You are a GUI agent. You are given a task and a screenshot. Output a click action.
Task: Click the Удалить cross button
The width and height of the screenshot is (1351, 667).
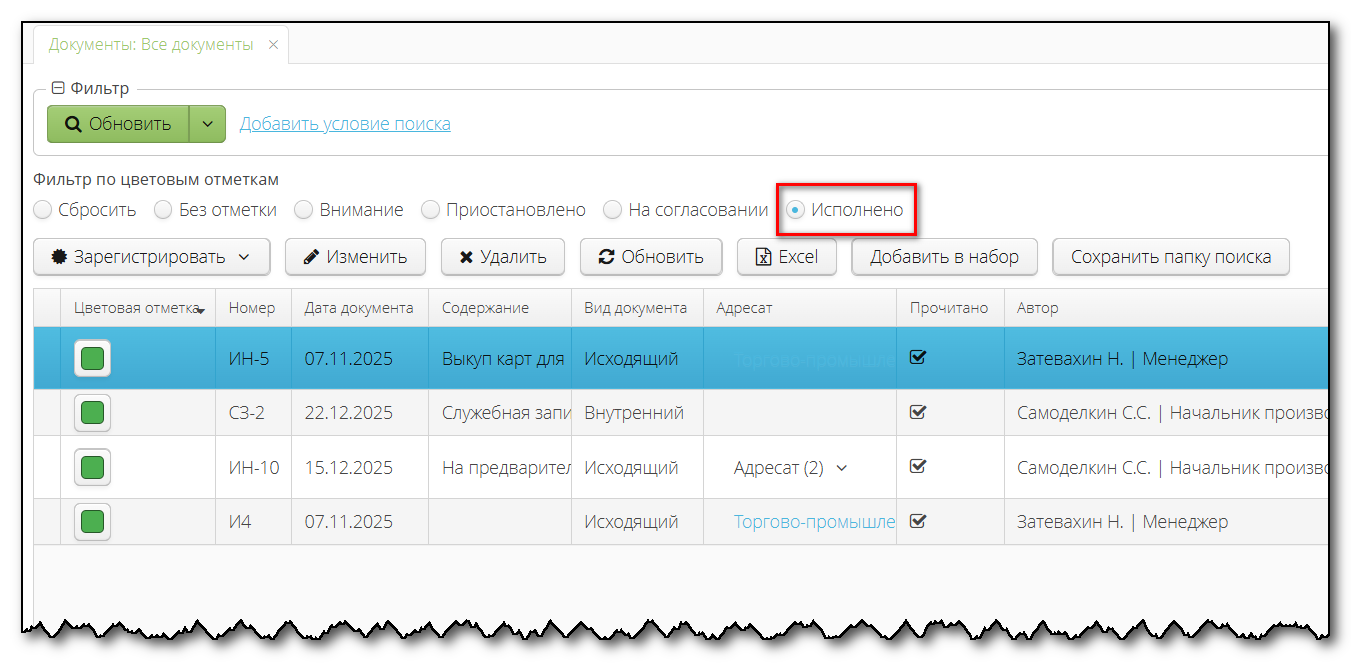point(502,257)
